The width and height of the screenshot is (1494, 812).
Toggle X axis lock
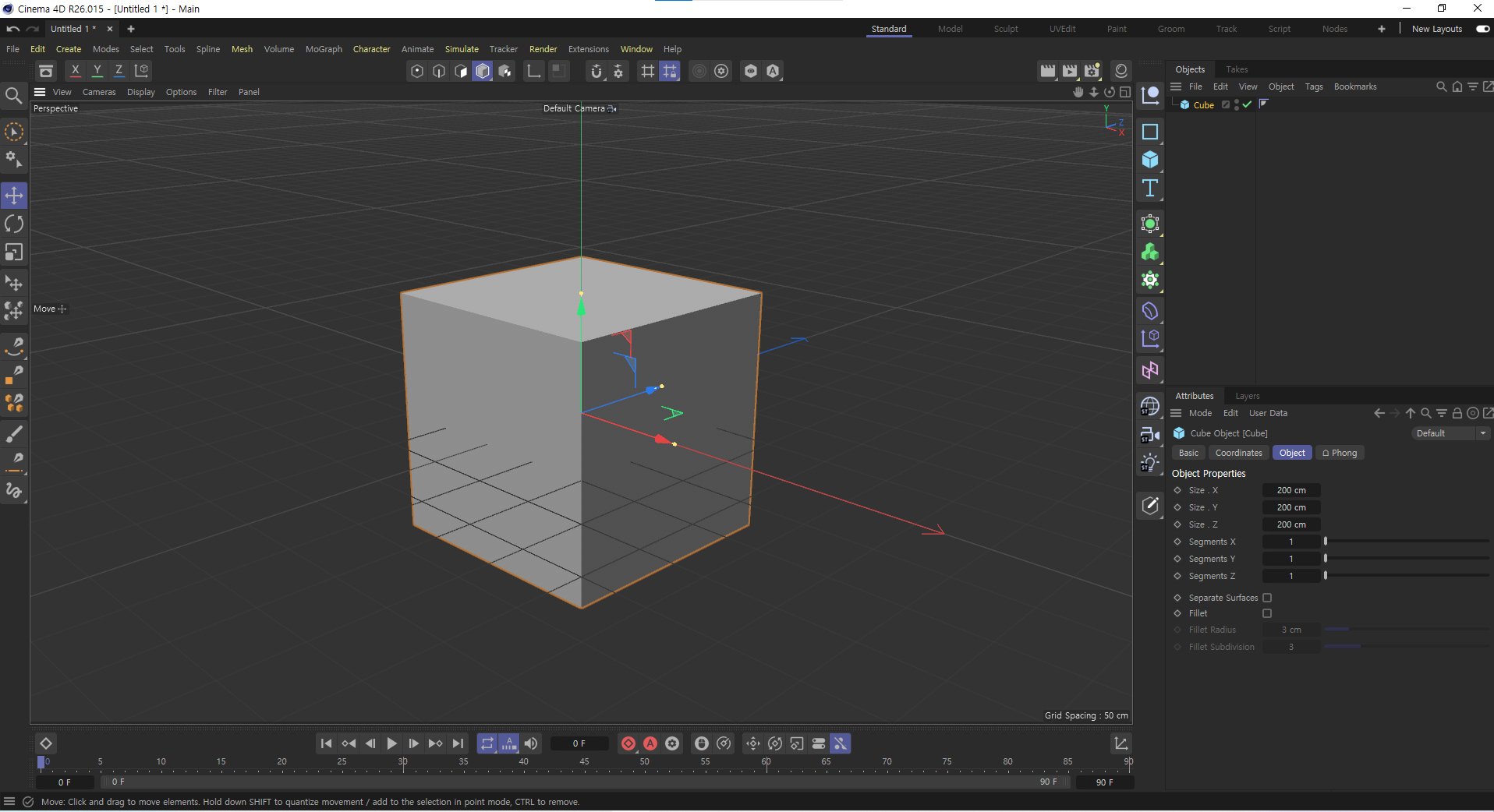click(x=76, y=70)
